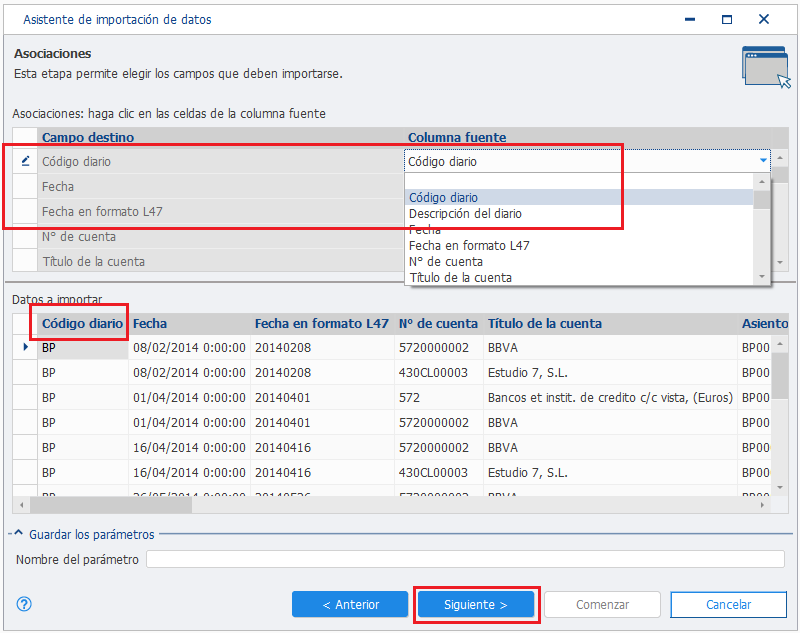800x633 pixels.
Task: Cancel the import wizard
Action: point(728,604)
